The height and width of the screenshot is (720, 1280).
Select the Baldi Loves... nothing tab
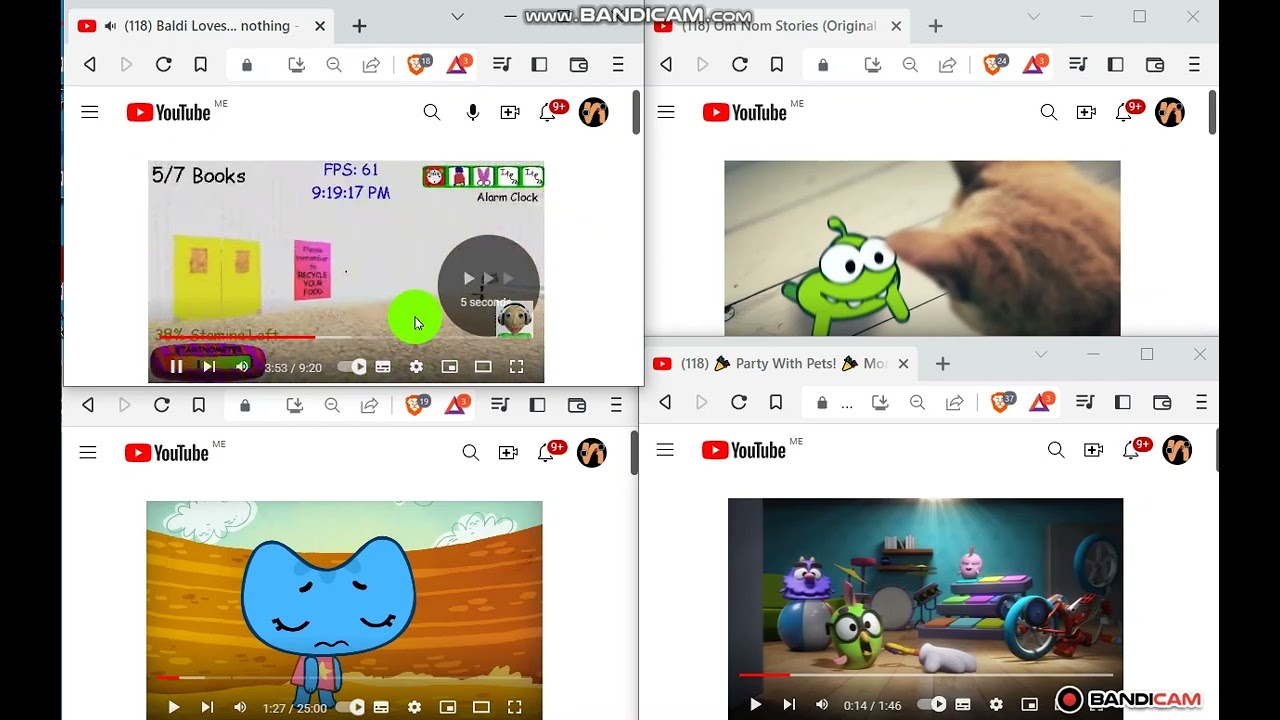pyautogui.click(x=202, y=26)
